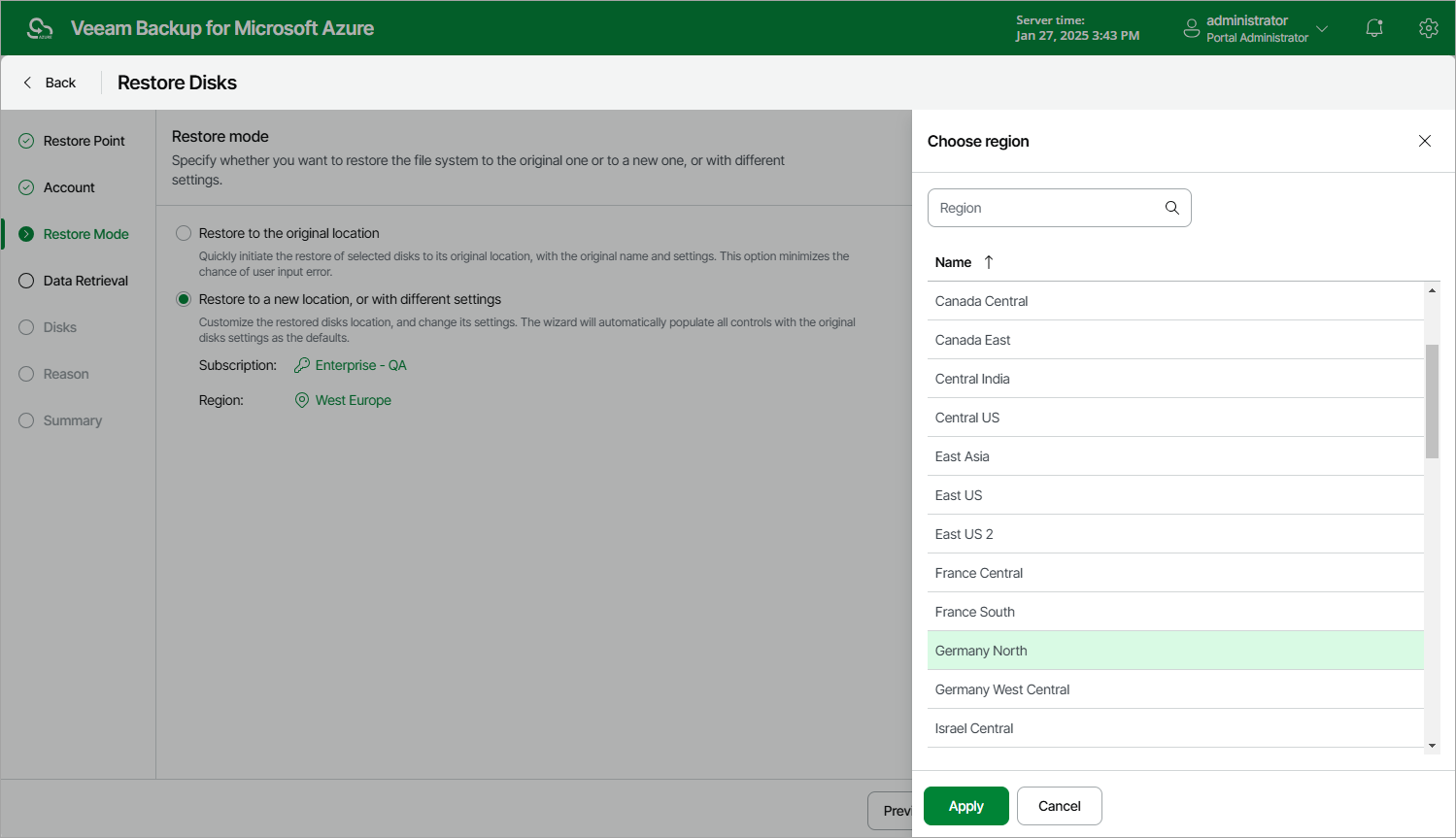Click the subscription key icon
This screenshot has width=1456, height=838.
(x=302, y=365)
